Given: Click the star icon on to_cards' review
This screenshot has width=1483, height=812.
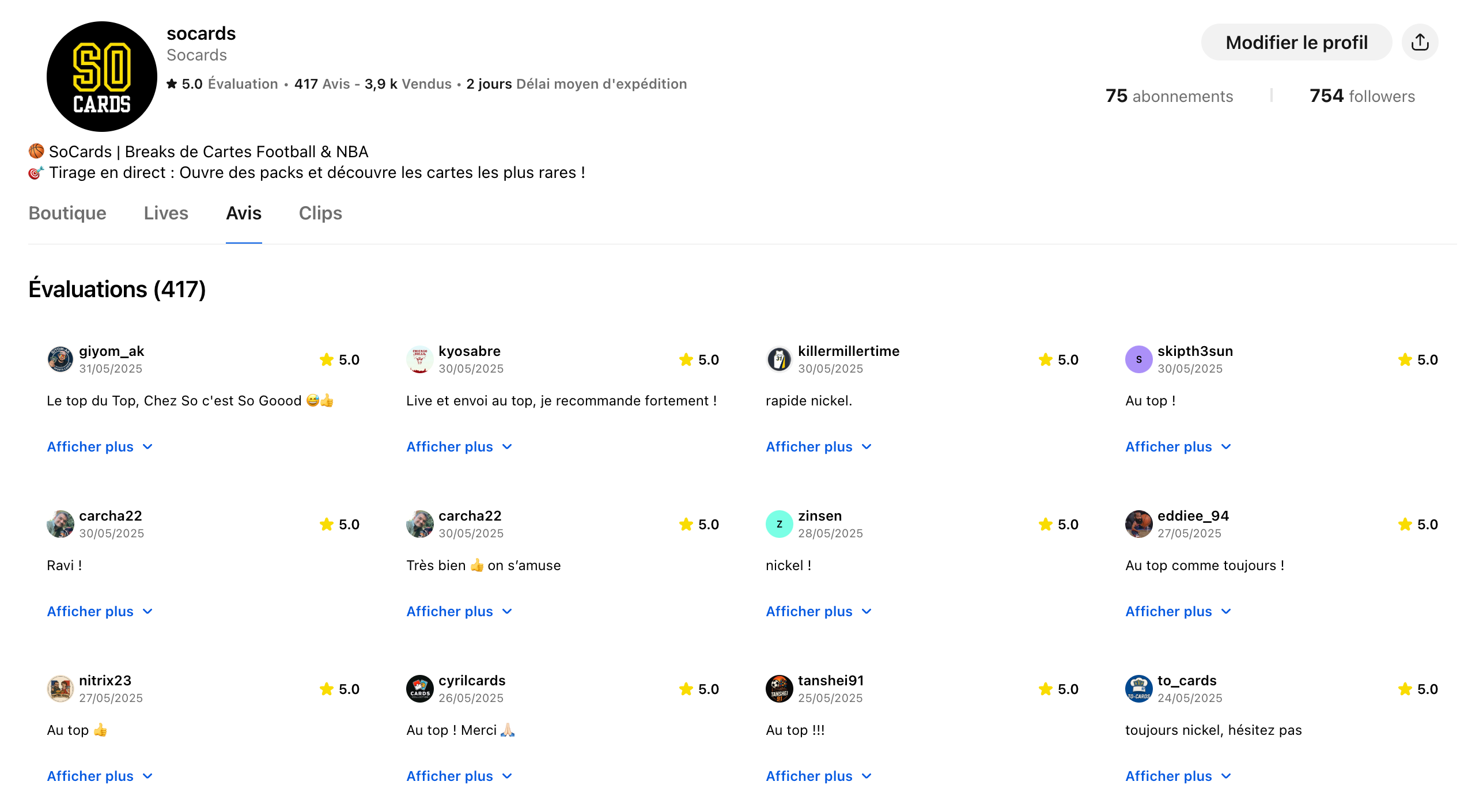Looking at the screenshot, I should pyautogui.click(x=1405, y=689).
